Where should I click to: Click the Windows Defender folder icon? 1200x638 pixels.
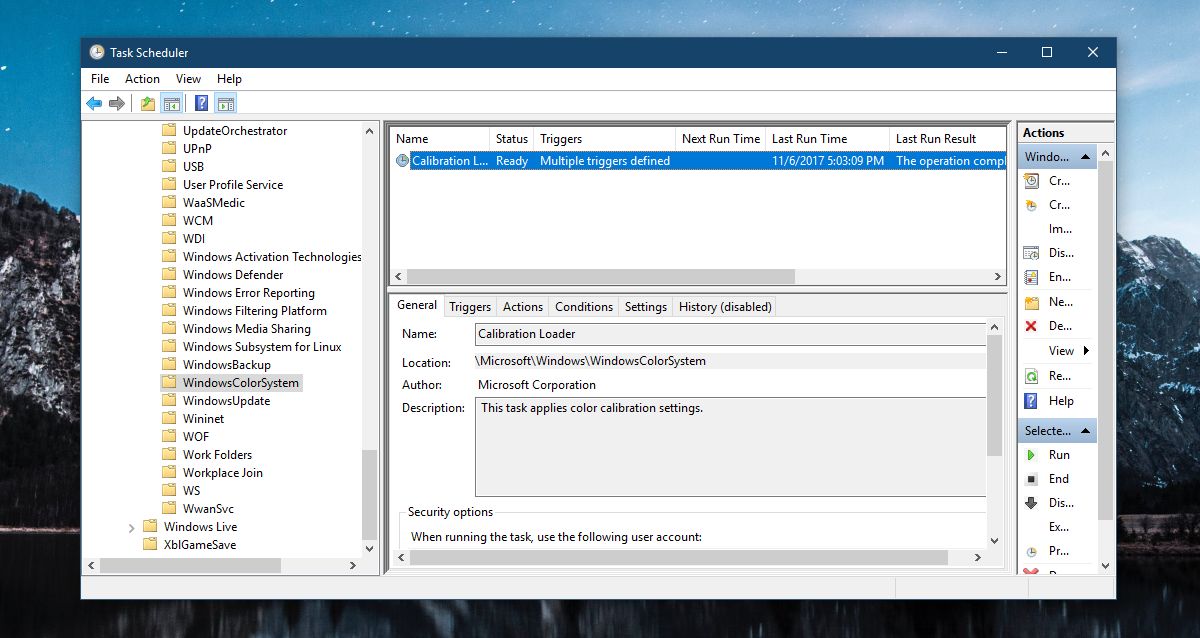169,275
